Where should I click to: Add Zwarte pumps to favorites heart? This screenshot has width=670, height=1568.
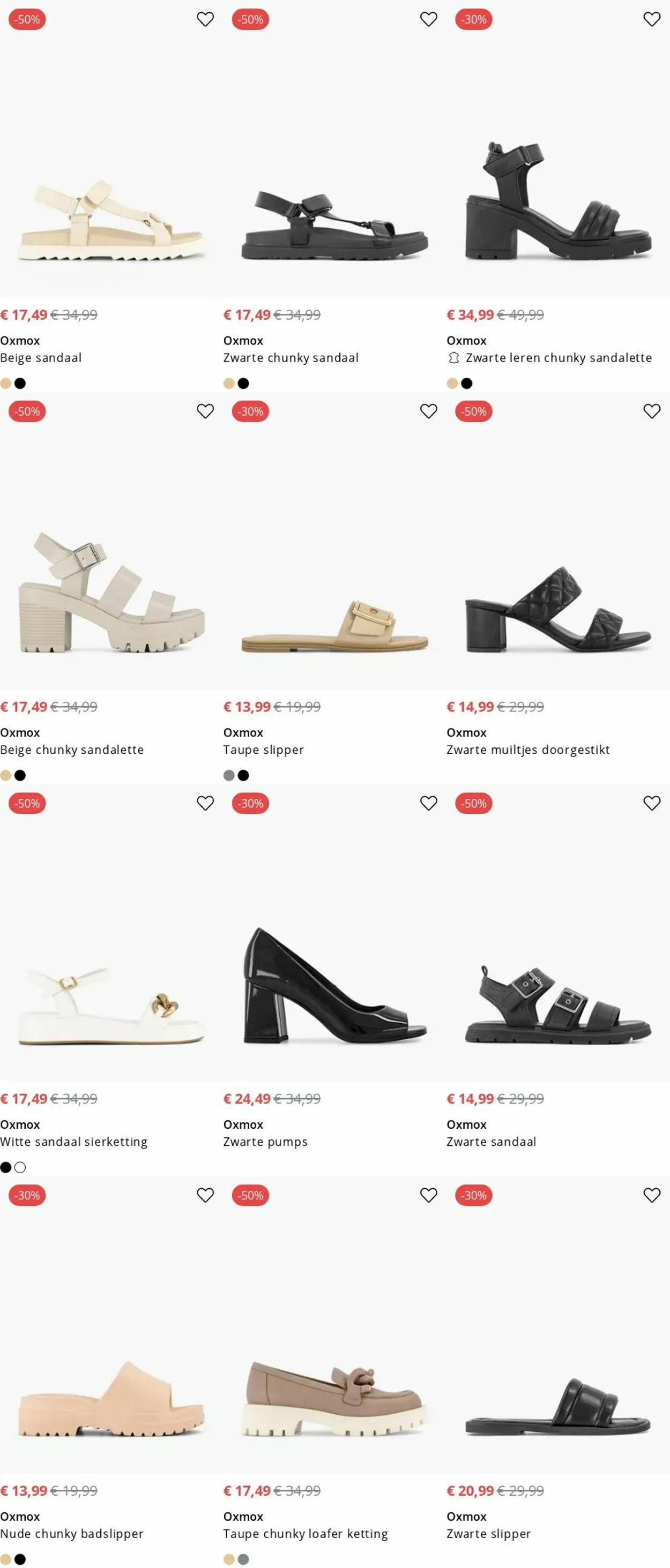point(428,804)
